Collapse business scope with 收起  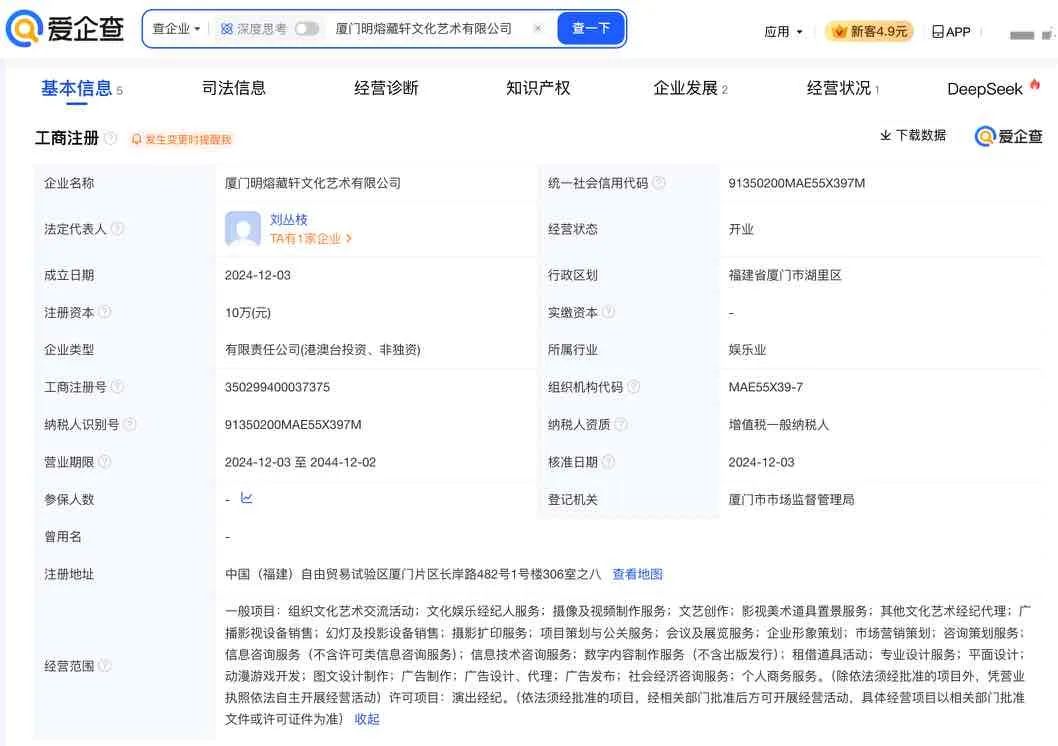[367, 719]
